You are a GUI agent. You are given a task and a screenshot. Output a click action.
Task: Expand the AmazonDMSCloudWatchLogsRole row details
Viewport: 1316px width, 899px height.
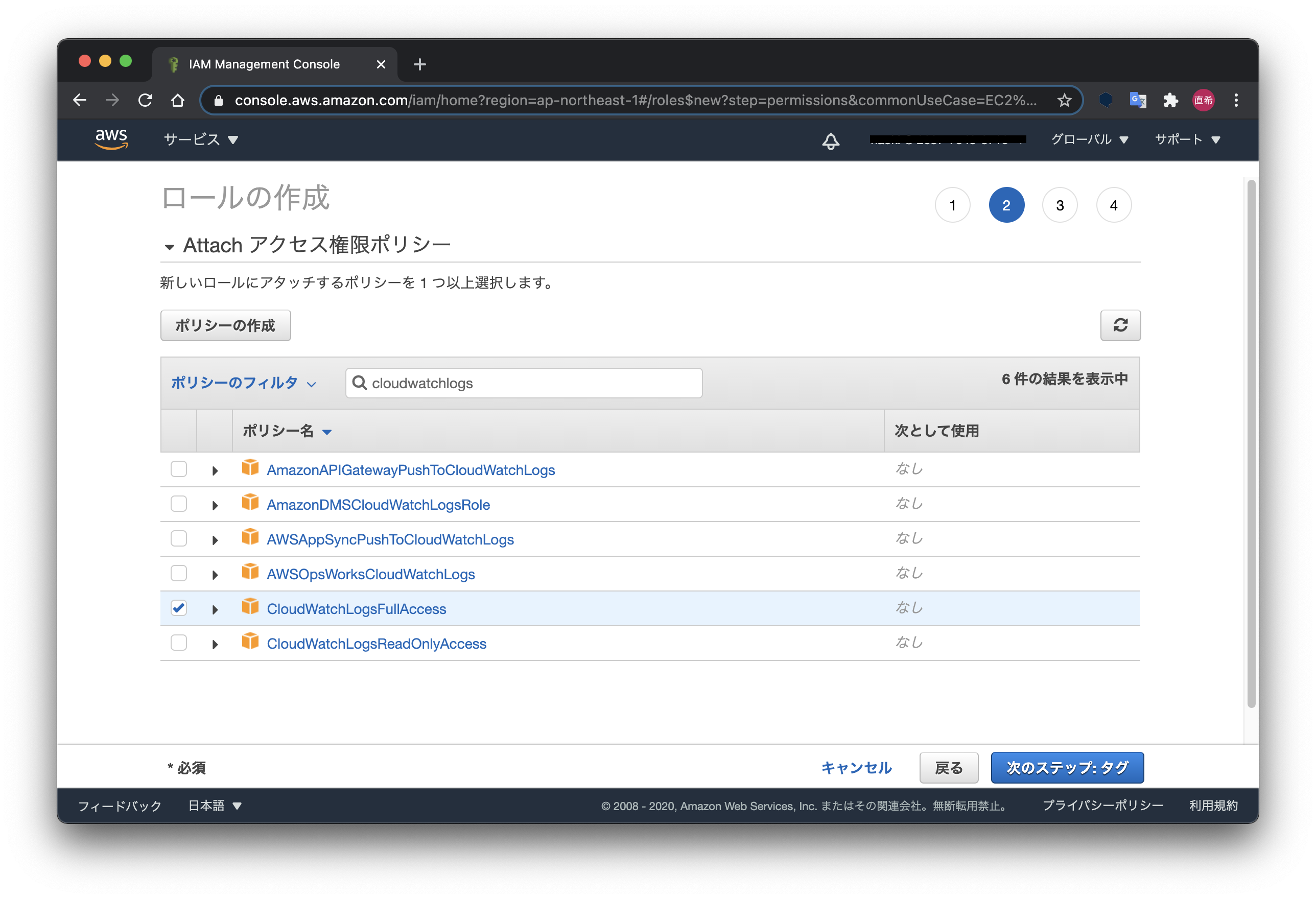click(x=215, y=505)
